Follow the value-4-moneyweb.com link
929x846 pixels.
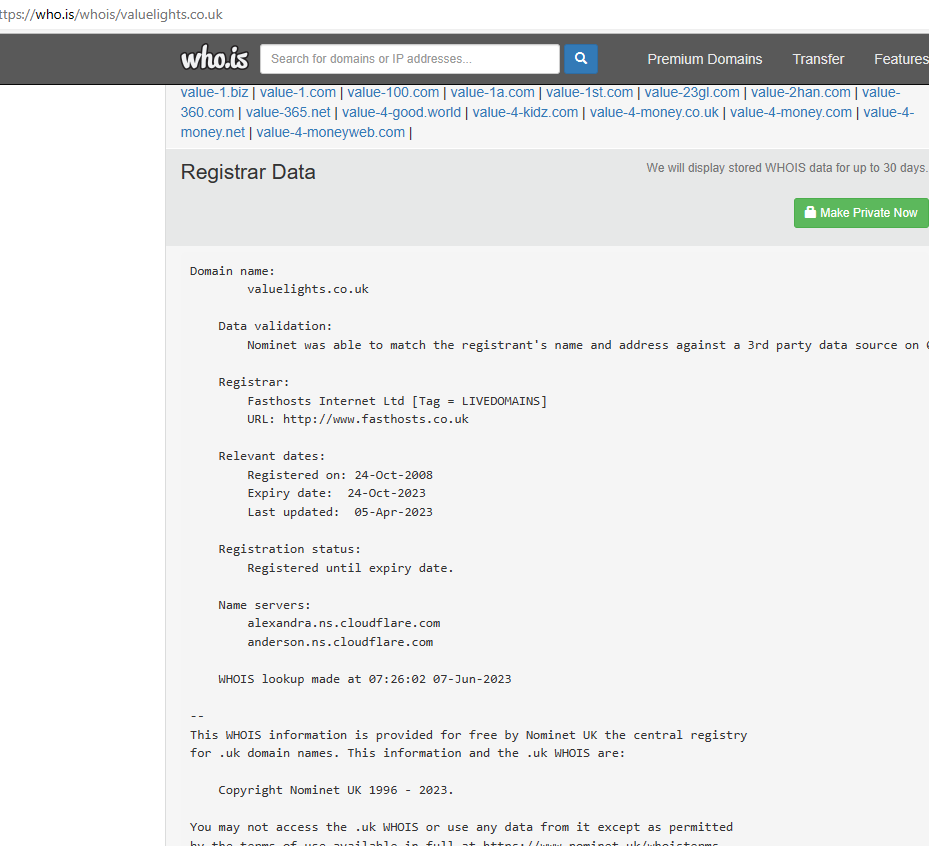click(330, 132)
